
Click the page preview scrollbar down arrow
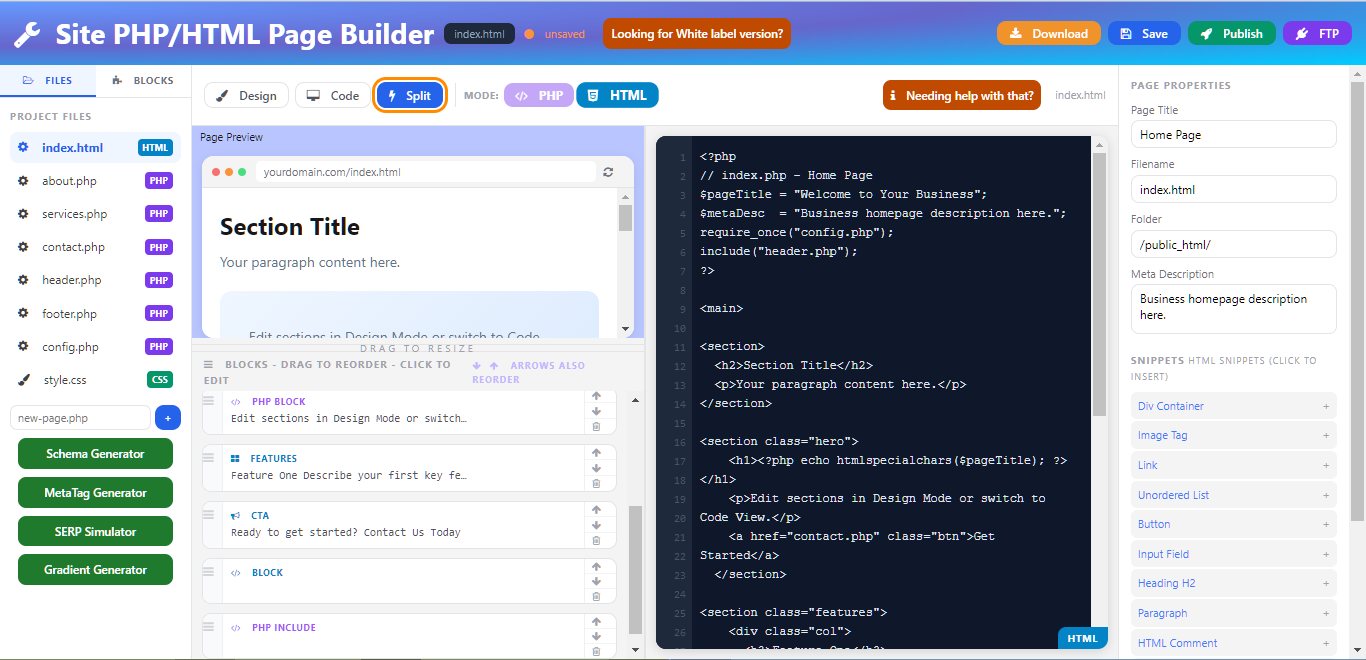click(x=626, y=329)
